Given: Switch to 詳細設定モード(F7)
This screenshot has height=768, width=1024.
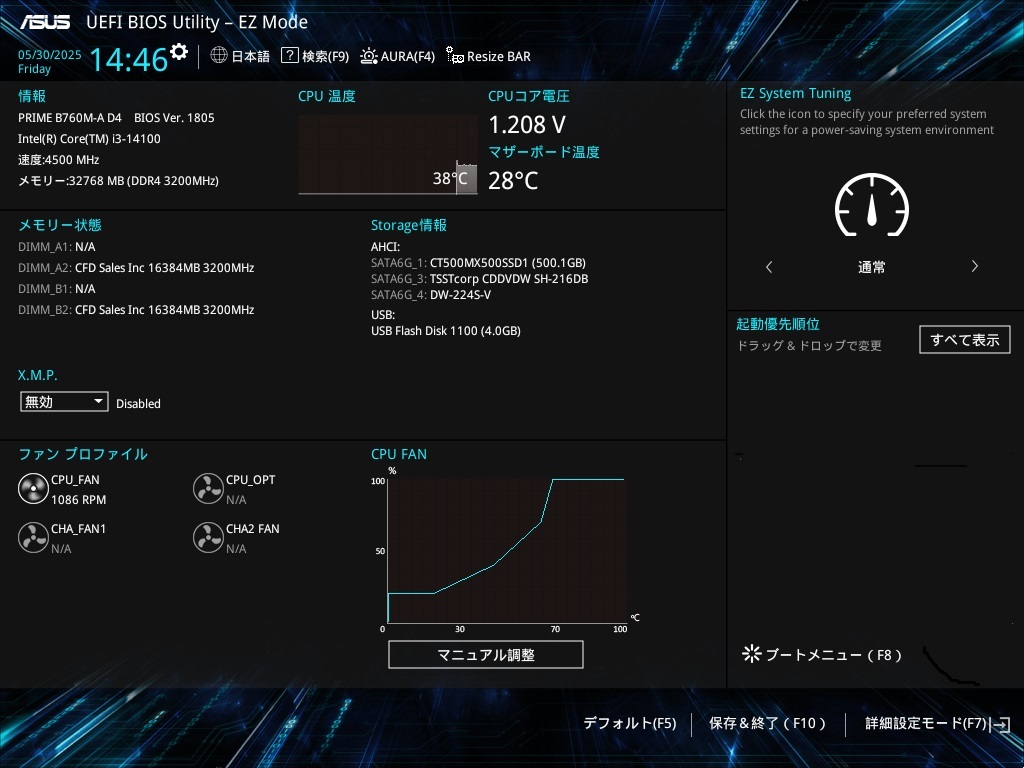Looking at the screenshot, I should (x=925, y=723).
